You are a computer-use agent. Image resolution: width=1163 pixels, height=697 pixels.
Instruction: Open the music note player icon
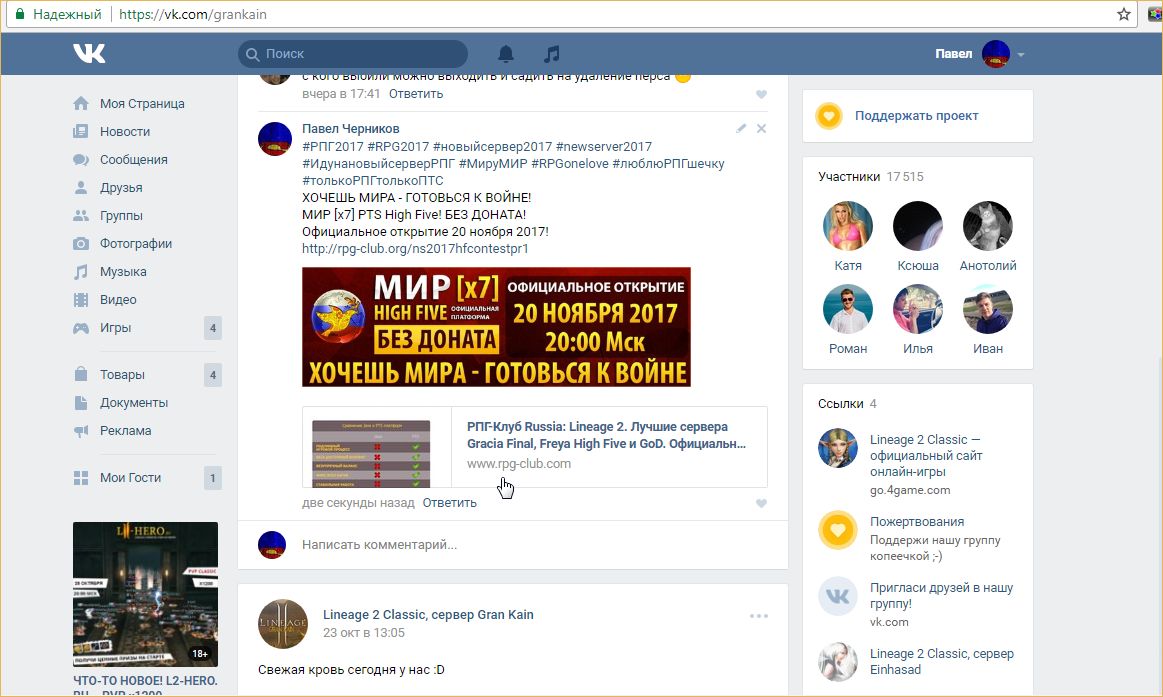[551, 53]
